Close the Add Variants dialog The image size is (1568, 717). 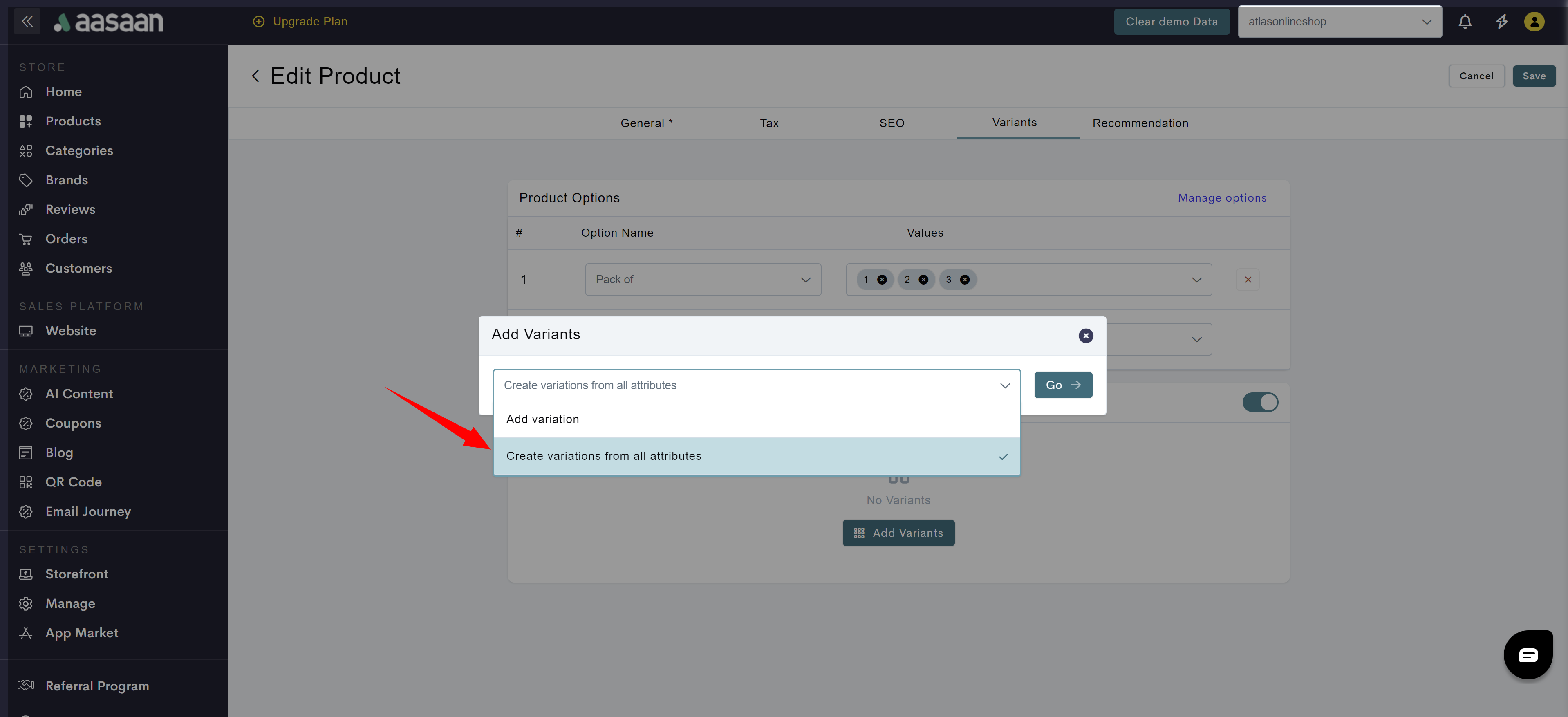coord(1085,335)
